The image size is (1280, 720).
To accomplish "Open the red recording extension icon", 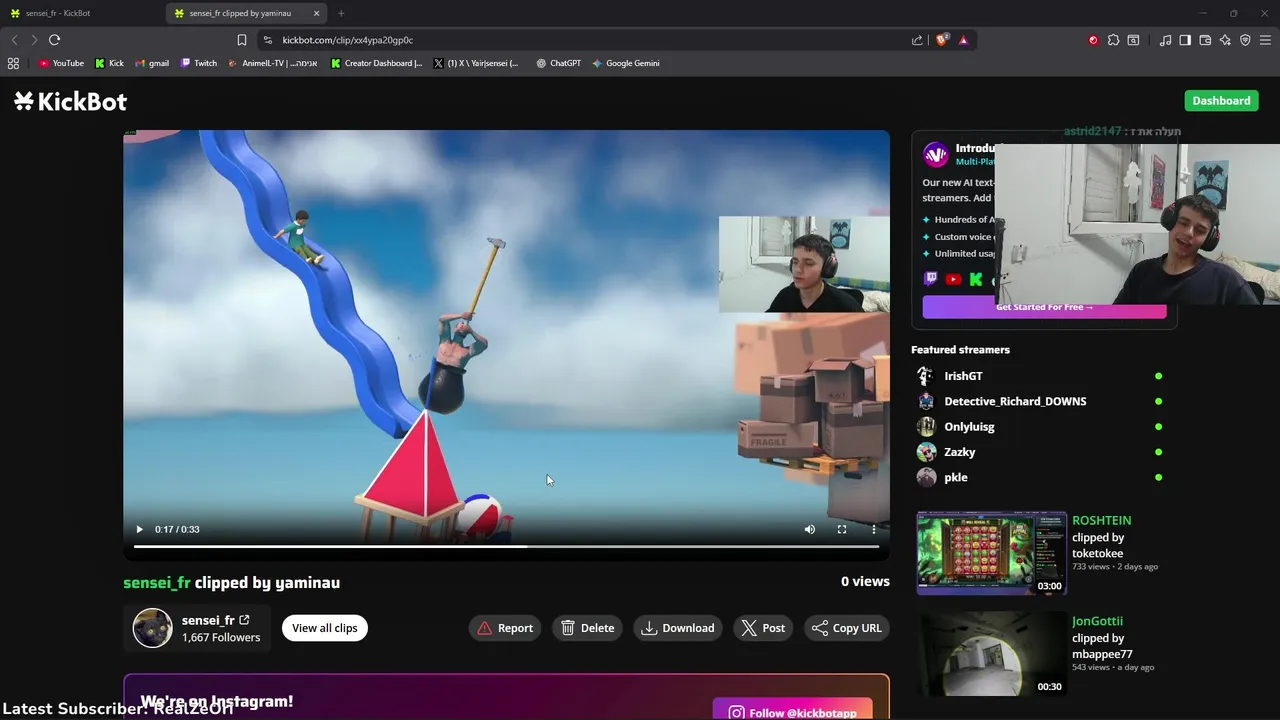I will pyautogui.click(x=1093, y=40).
